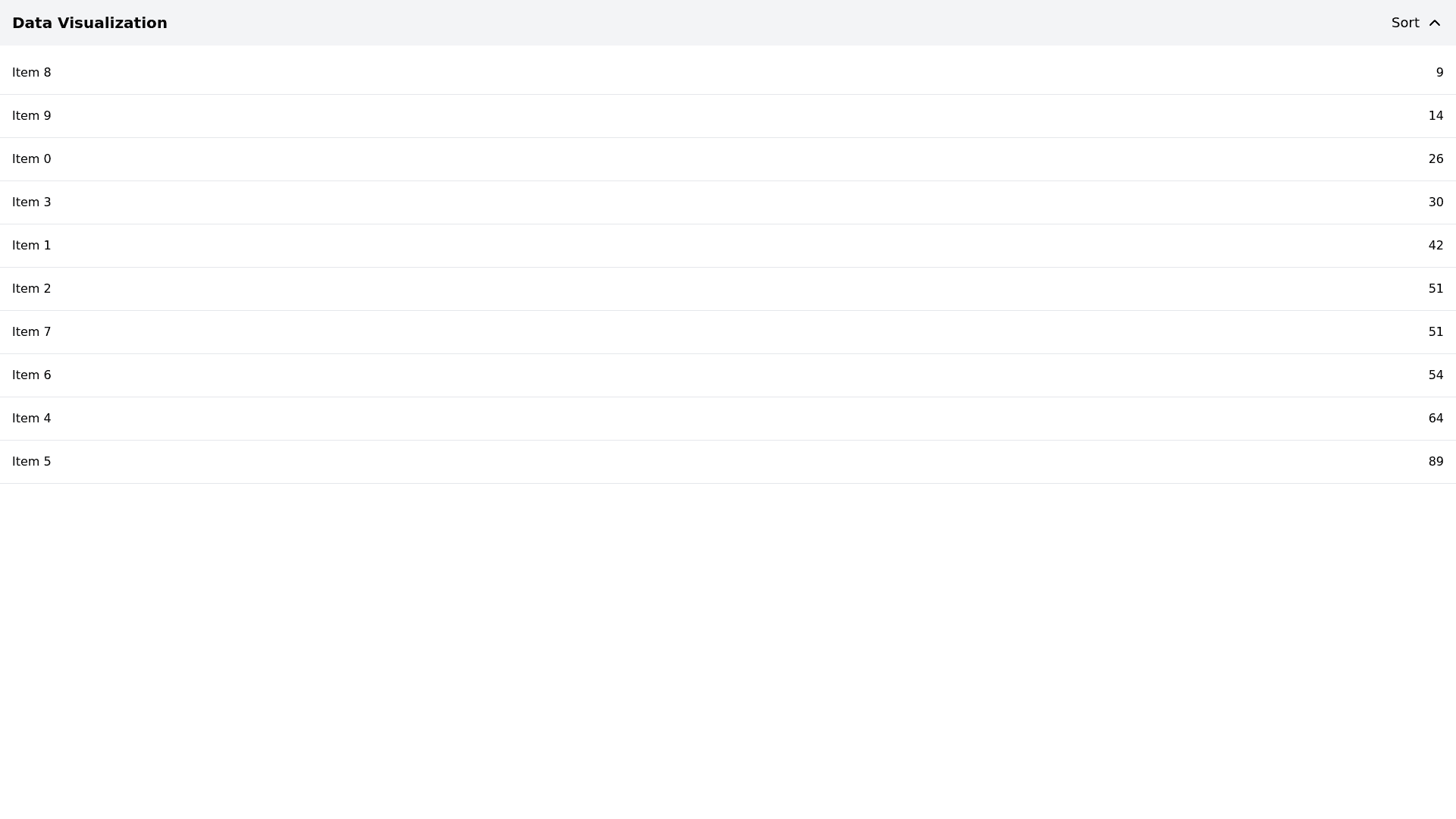Select the Item 8 row label

tap(32, 73)
